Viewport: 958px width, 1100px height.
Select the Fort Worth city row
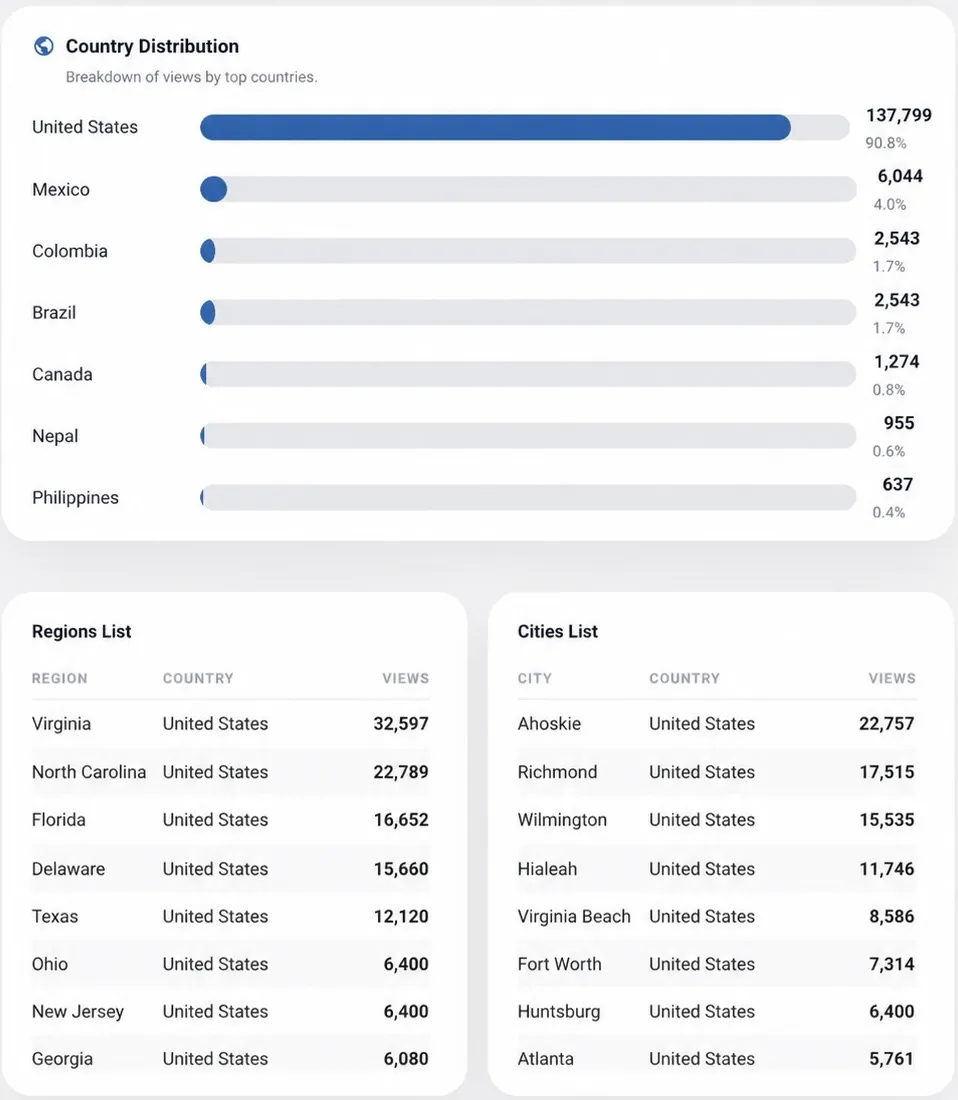point(717,964)
